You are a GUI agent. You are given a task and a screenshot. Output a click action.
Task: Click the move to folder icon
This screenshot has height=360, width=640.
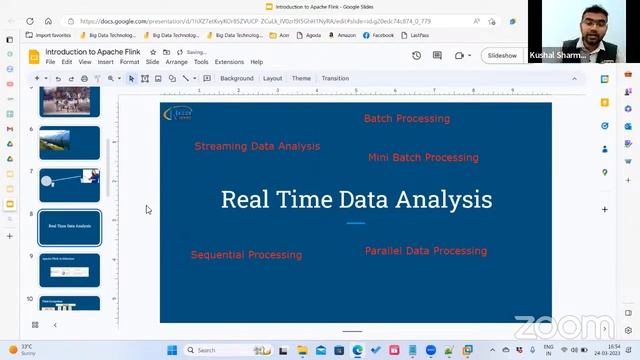167,52
